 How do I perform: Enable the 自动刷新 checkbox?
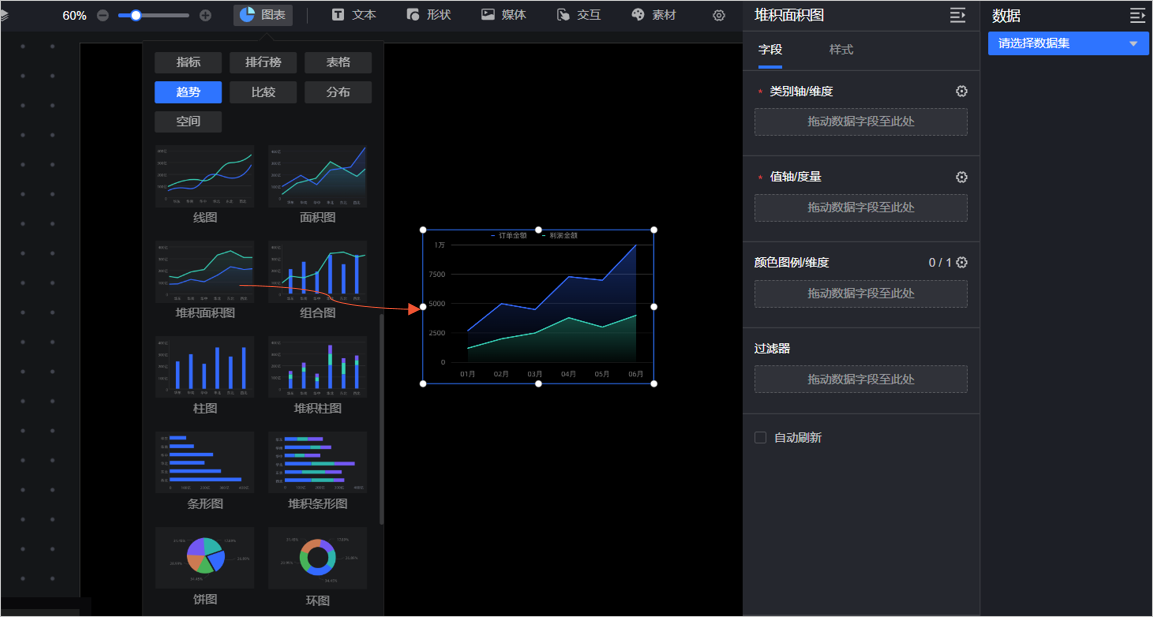tap(760, 438)
